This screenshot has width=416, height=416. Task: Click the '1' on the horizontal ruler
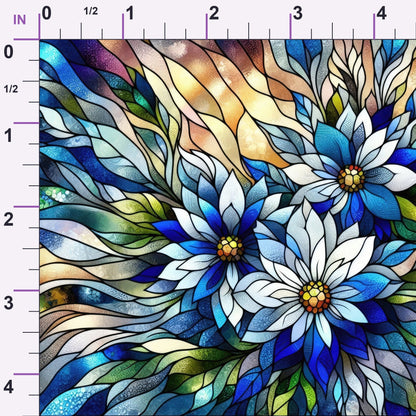130,14
